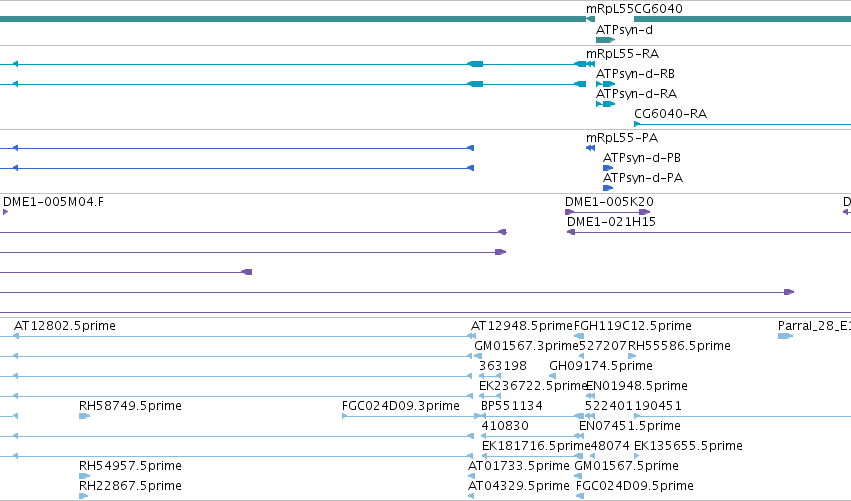Click the AT04329.5prime EST label
851x501 pixels.
(x=519, y=486)
